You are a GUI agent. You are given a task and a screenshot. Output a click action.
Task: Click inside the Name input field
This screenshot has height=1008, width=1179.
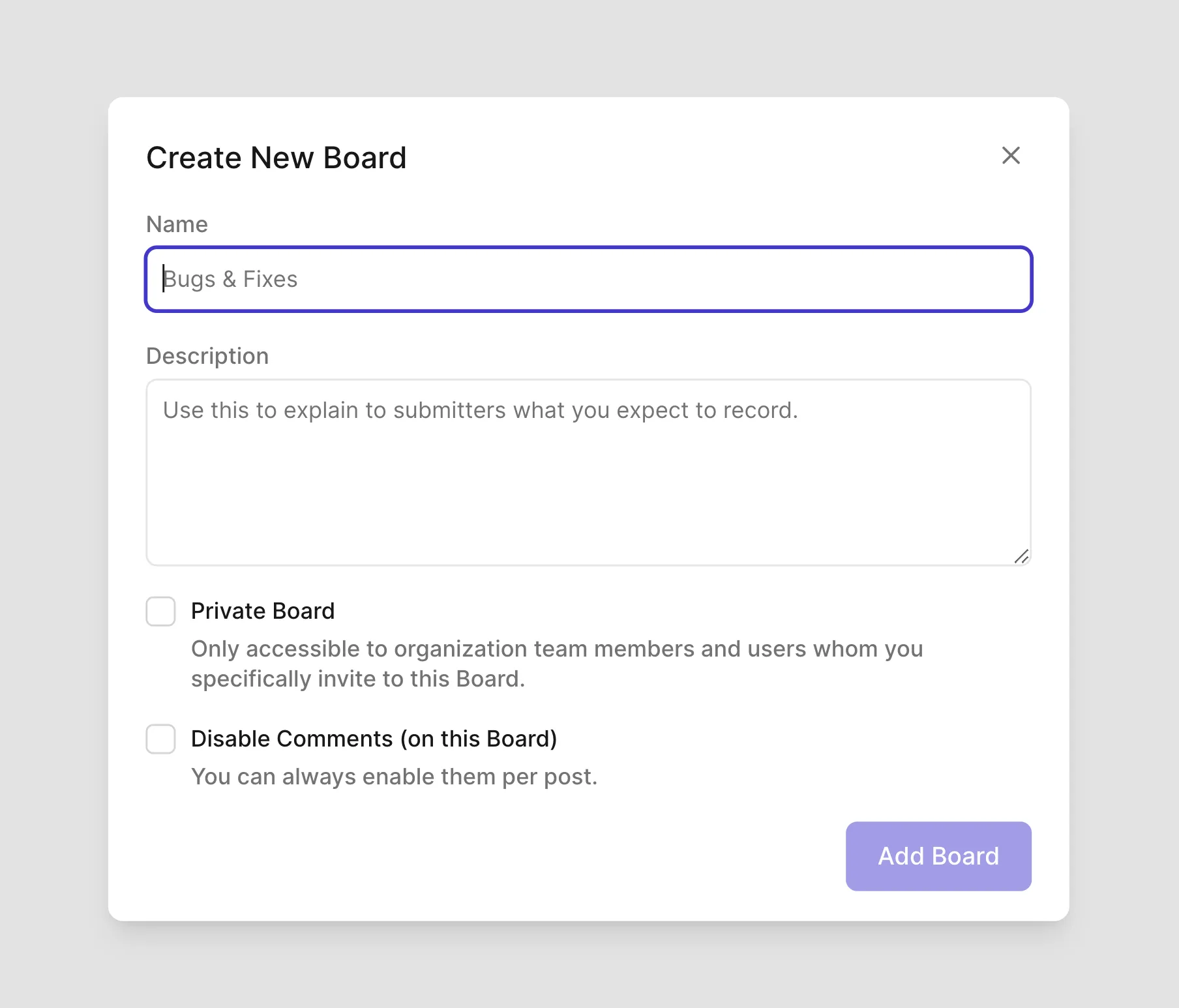coord(587,279)
